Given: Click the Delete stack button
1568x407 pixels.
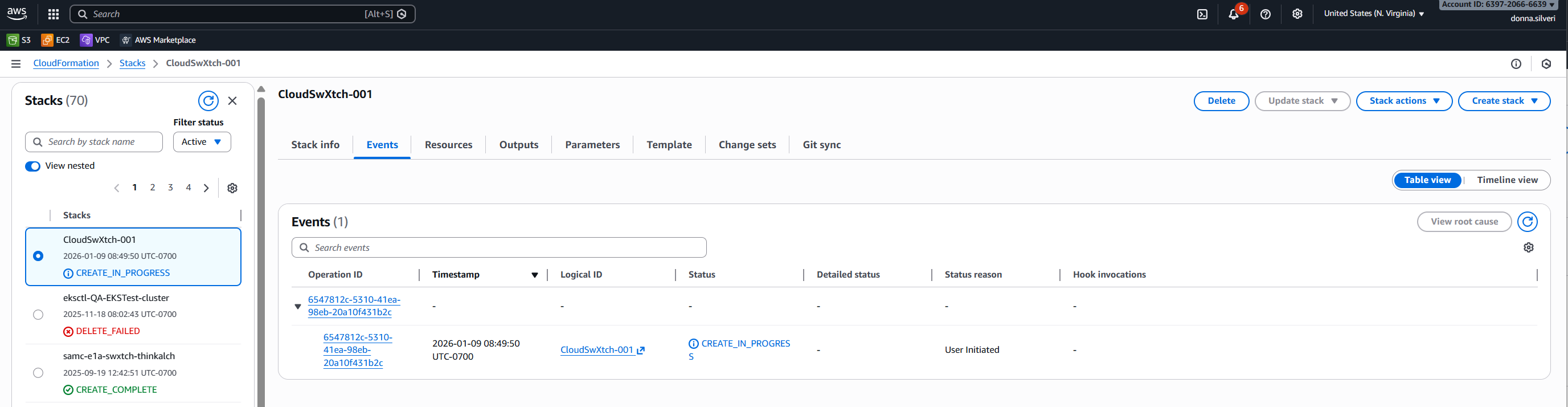Looking at the screenshot, I should [x=1221, y=101].
